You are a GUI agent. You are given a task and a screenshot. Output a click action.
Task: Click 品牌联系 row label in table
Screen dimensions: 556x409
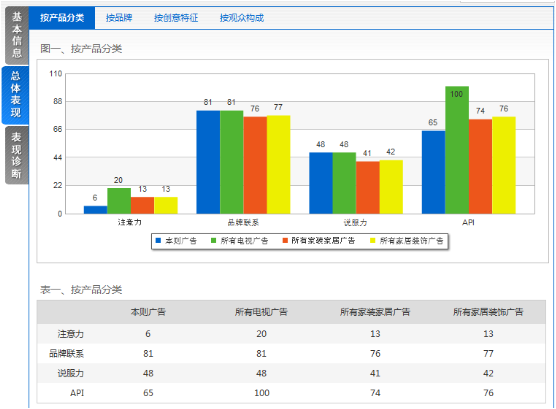click(x=66, y=354)
